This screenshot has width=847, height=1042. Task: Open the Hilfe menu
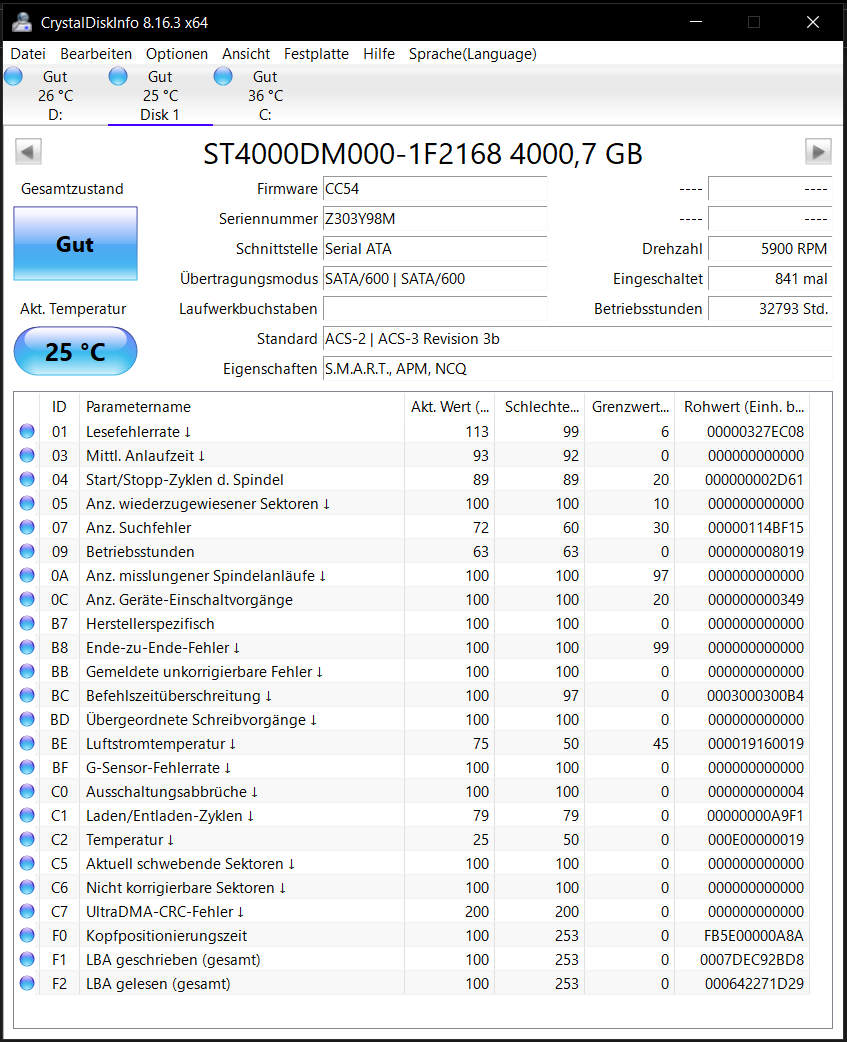point(379,54)
